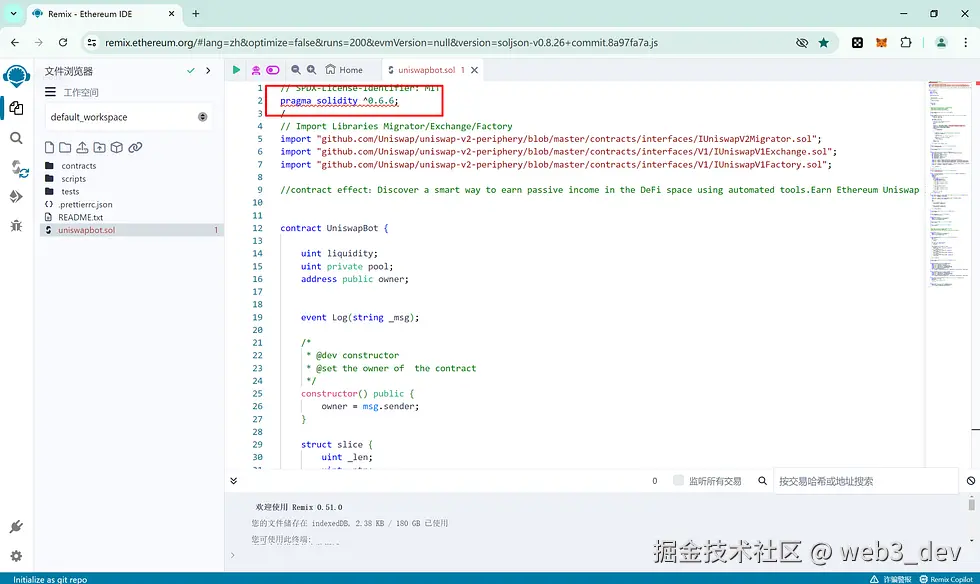
Task: Open the file search sidebar icon
Action: [16, 138]
